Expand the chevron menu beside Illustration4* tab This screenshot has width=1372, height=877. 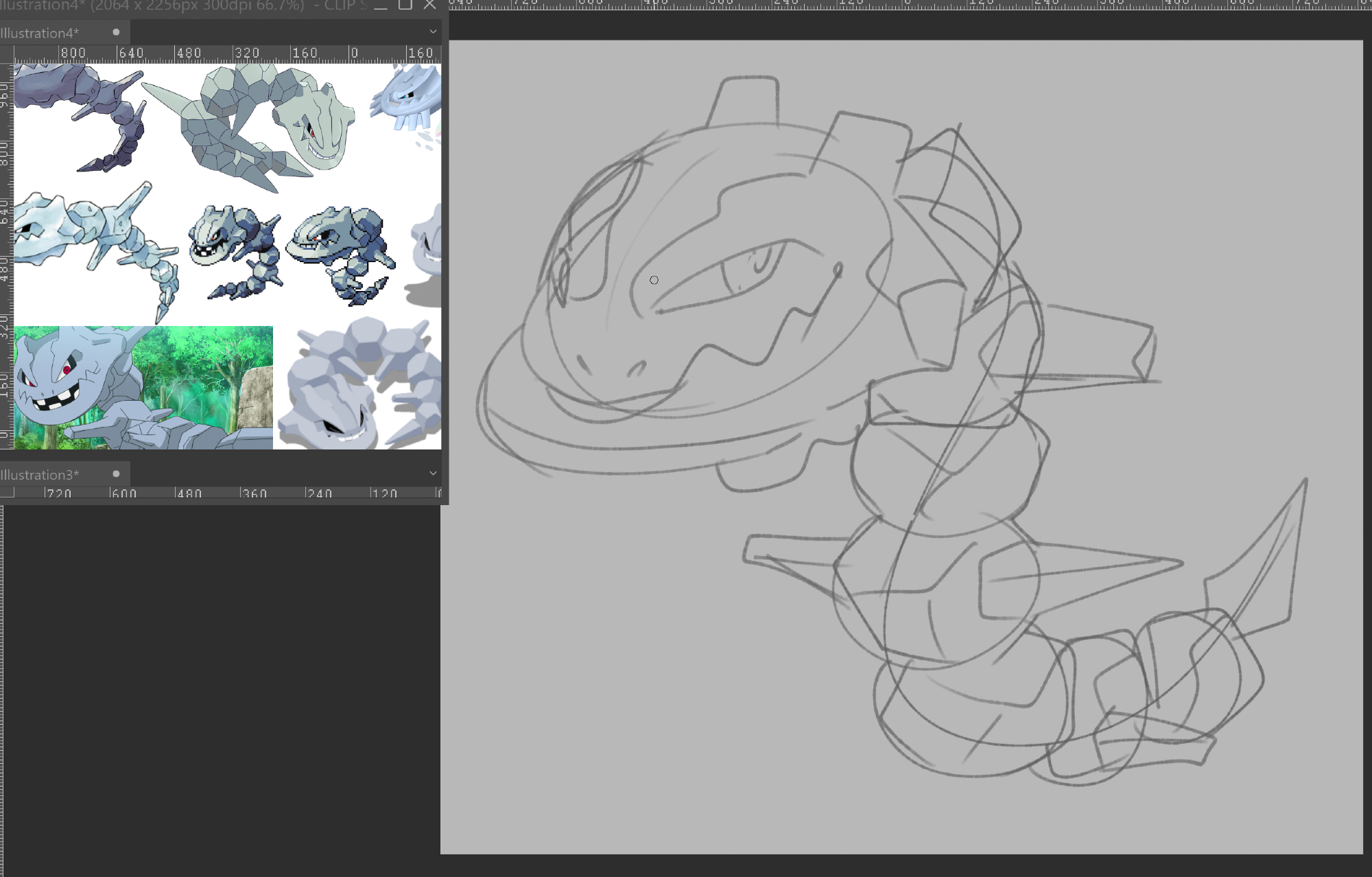pos(433,32)
